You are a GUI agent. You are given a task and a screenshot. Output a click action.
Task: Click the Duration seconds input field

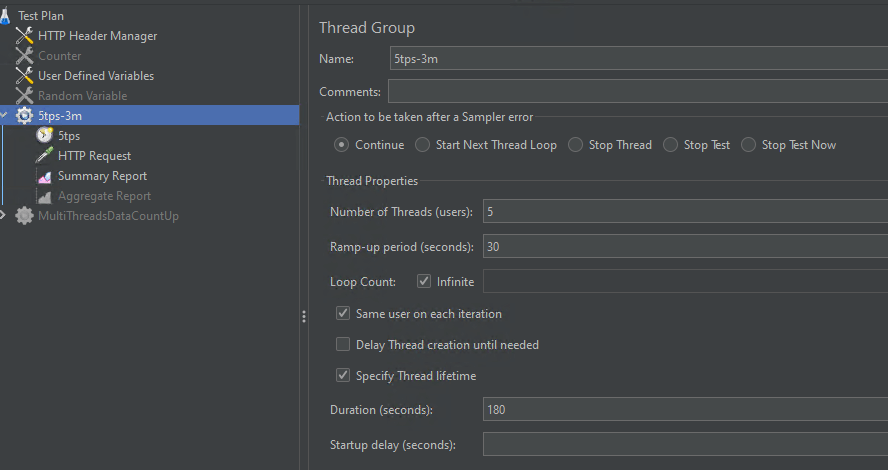point(685,409)
